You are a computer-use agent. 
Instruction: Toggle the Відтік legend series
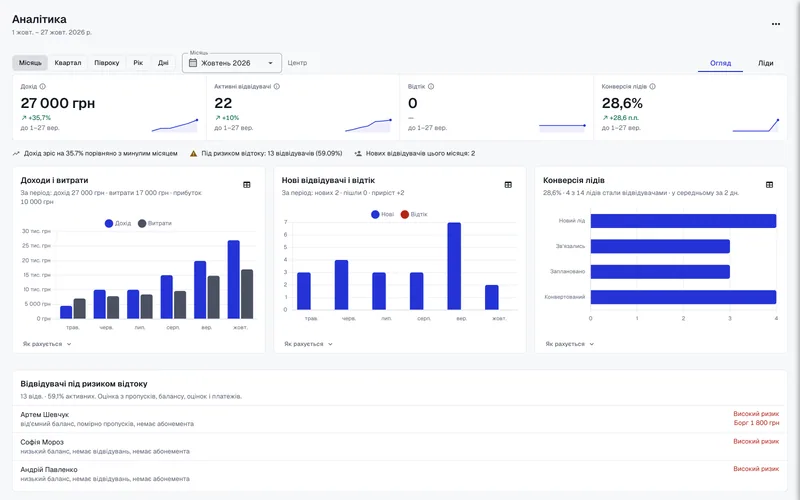coord(414,214)
